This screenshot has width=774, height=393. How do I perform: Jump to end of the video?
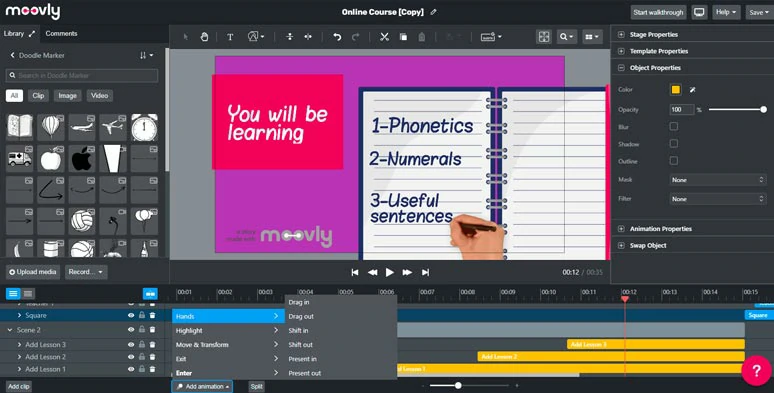[x=426, y=272]
